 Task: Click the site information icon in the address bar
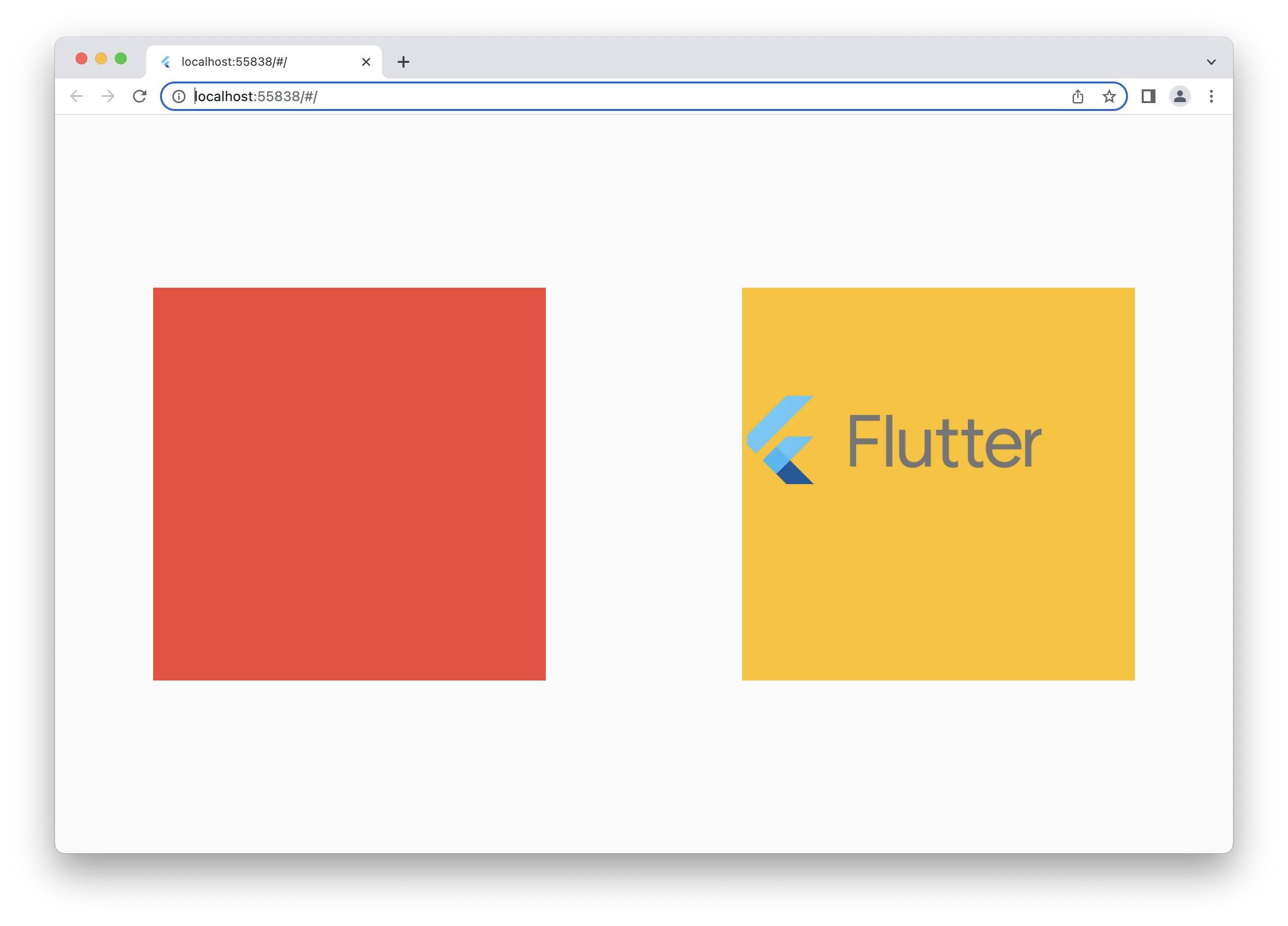click(180, 97)
